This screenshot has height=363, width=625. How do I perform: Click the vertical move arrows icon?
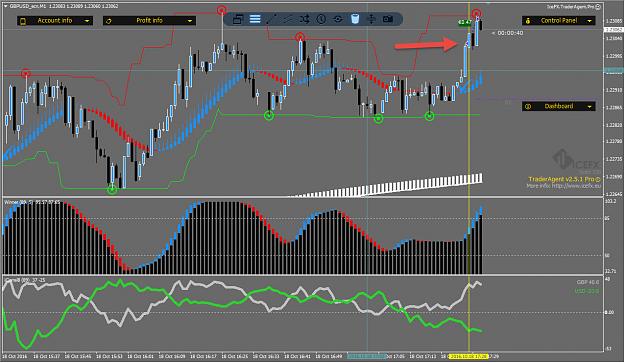point(371,19)
